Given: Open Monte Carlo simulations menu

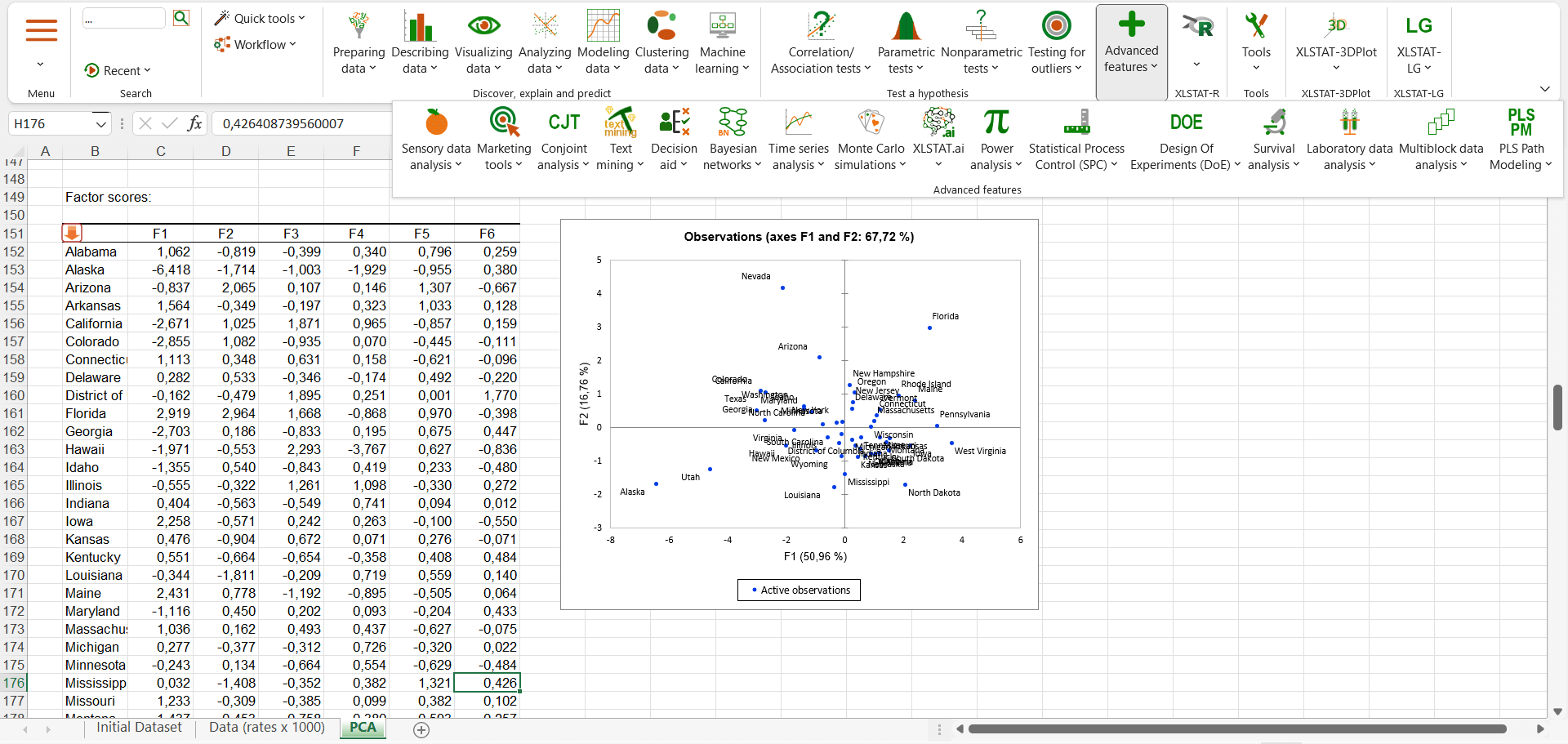Looking at the screenshot, I should (871, 140).
